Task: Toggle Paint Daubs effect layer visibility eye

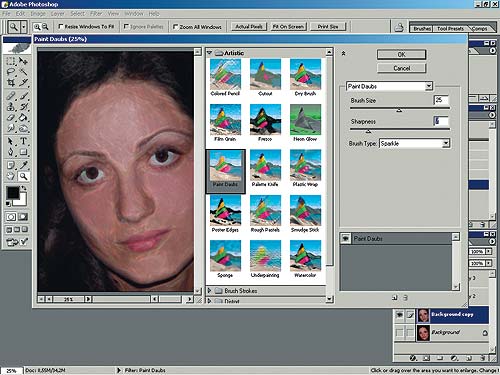Action: click(x=346, y=238)
